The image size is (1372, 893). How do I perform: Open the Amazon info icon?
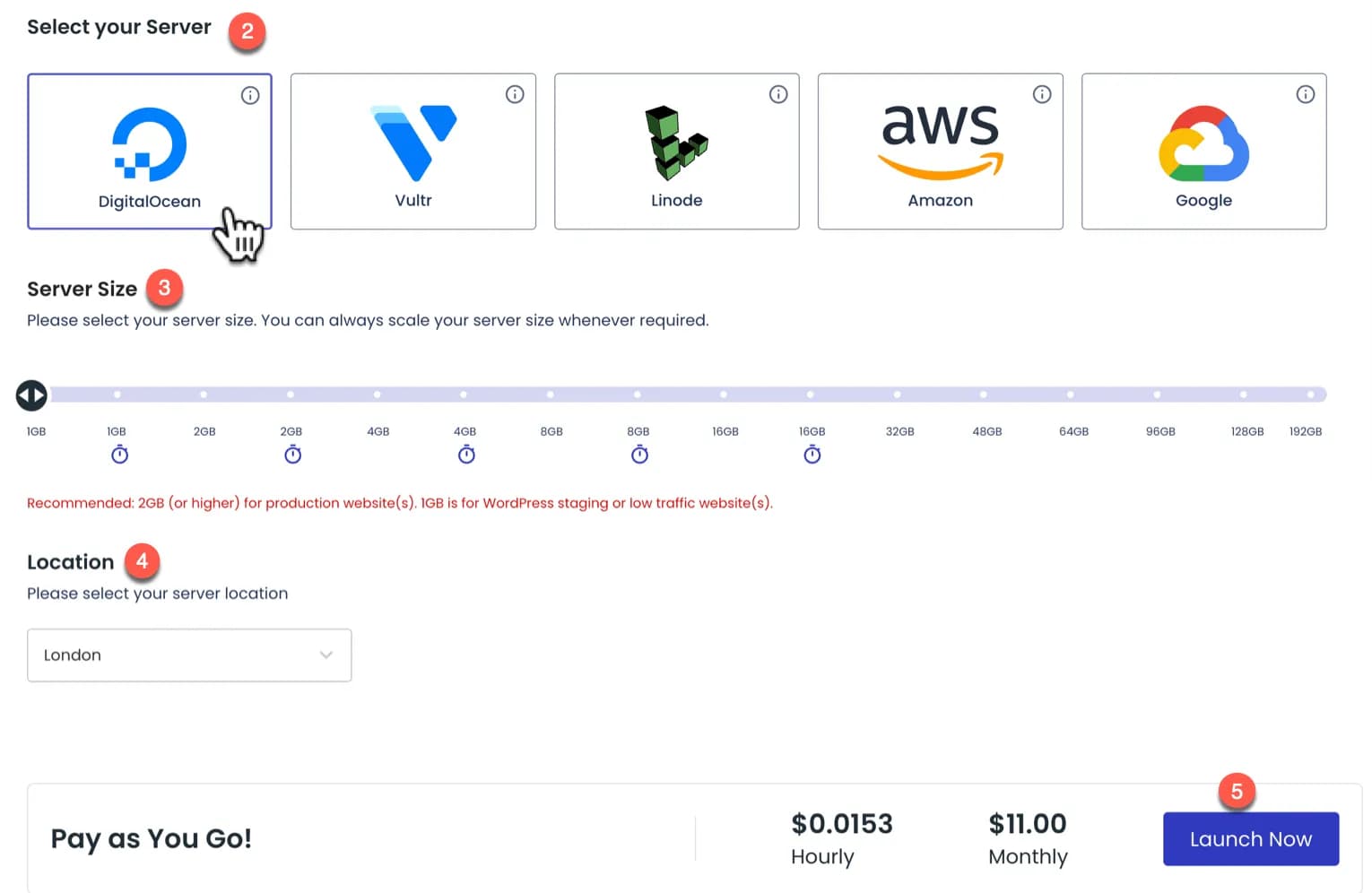1042,94
